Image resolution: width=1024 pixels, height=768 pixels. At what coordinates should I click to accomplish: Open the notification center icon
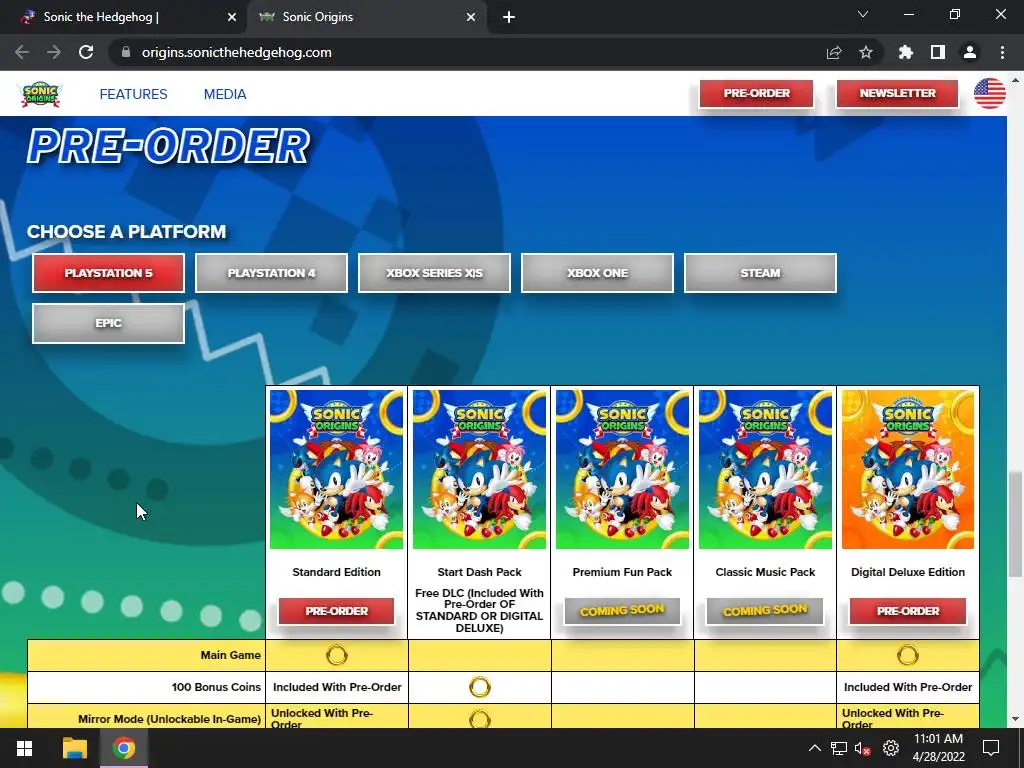point(991,748)
